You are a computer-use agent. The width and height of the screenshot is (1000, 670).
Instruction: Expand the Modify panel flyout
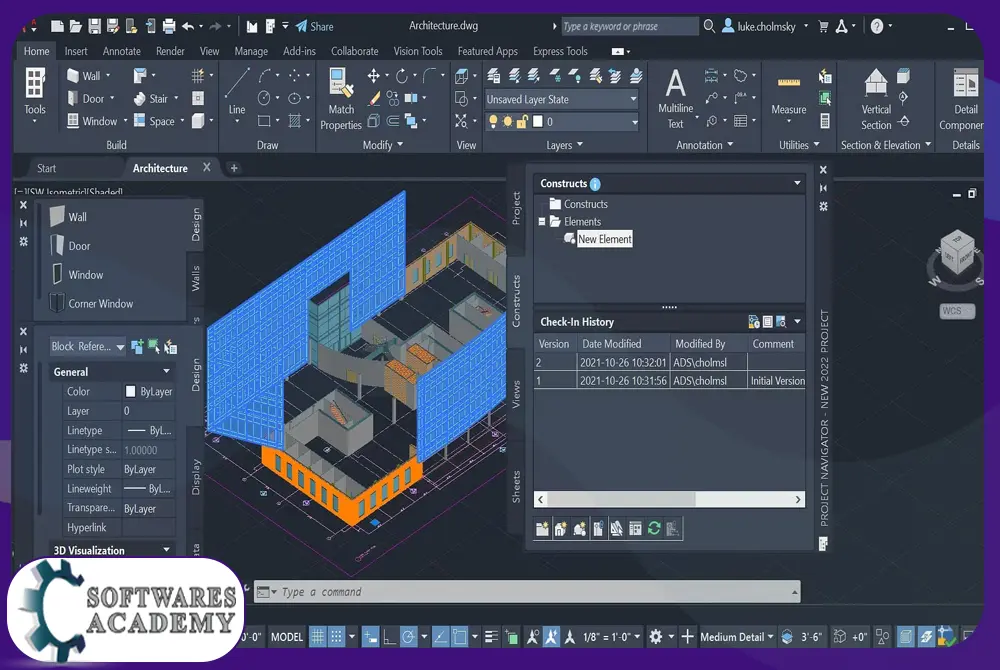click(383, 145)
